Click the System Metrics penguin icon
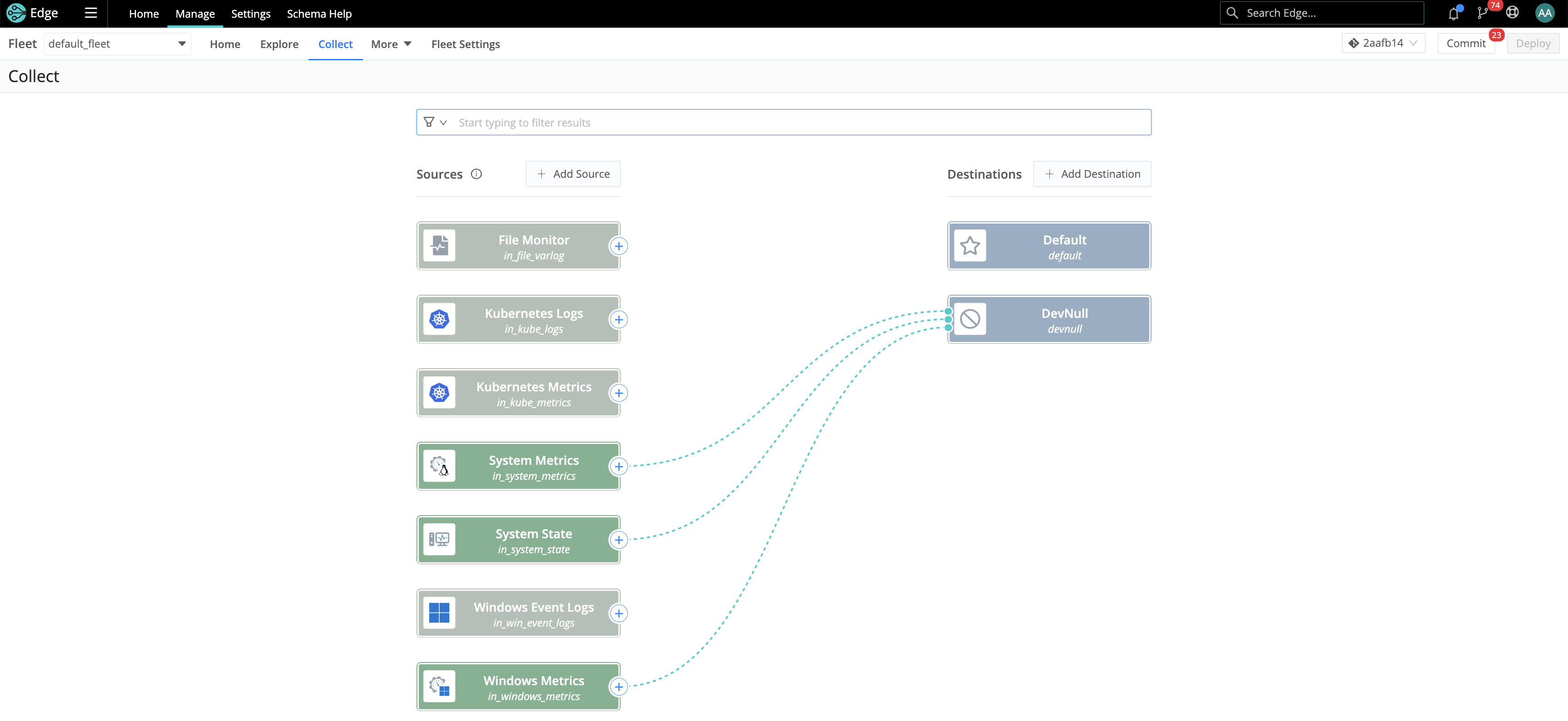This screenshot has width=1568, height=721. point(440,466)
